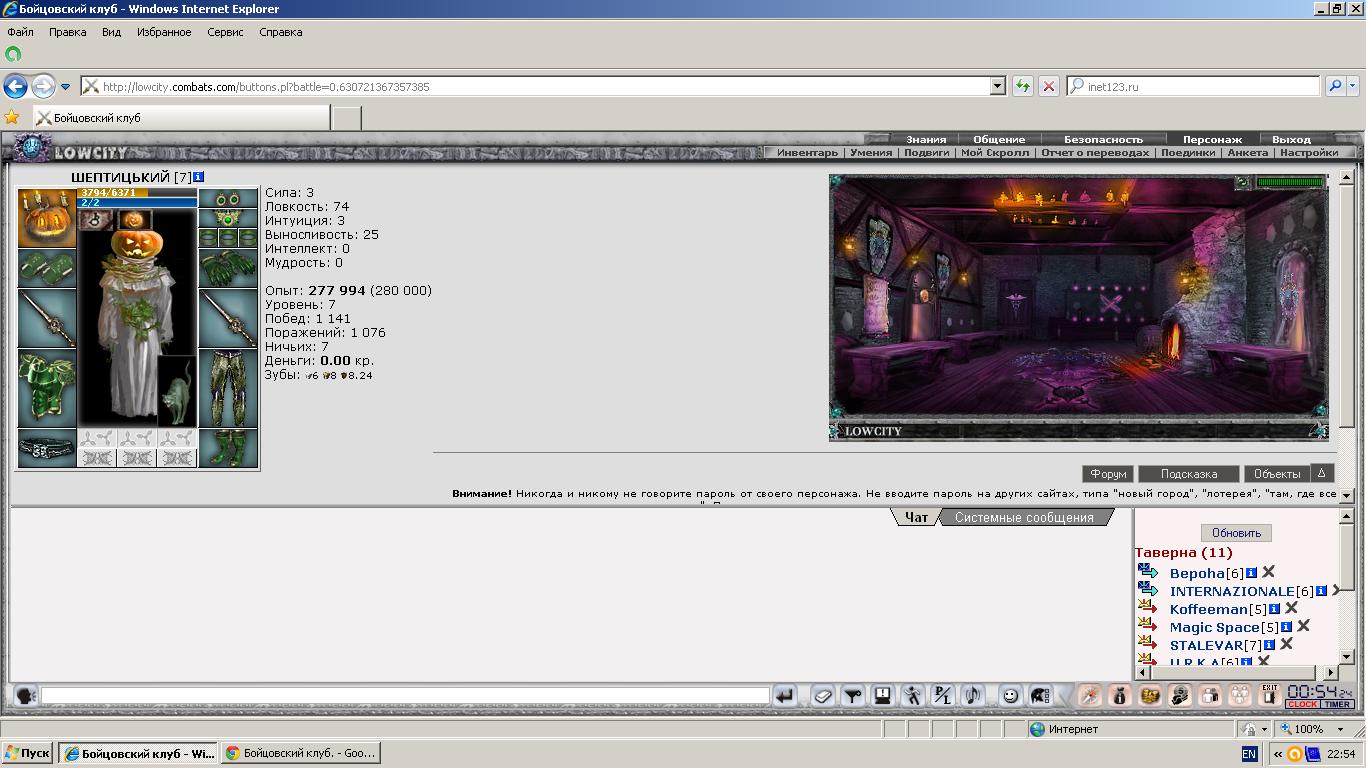The width and height of the screenshot is (1366, 768).
Task: Click the Пуск start button
Action: pyautogui.click(x=27, y=753)
